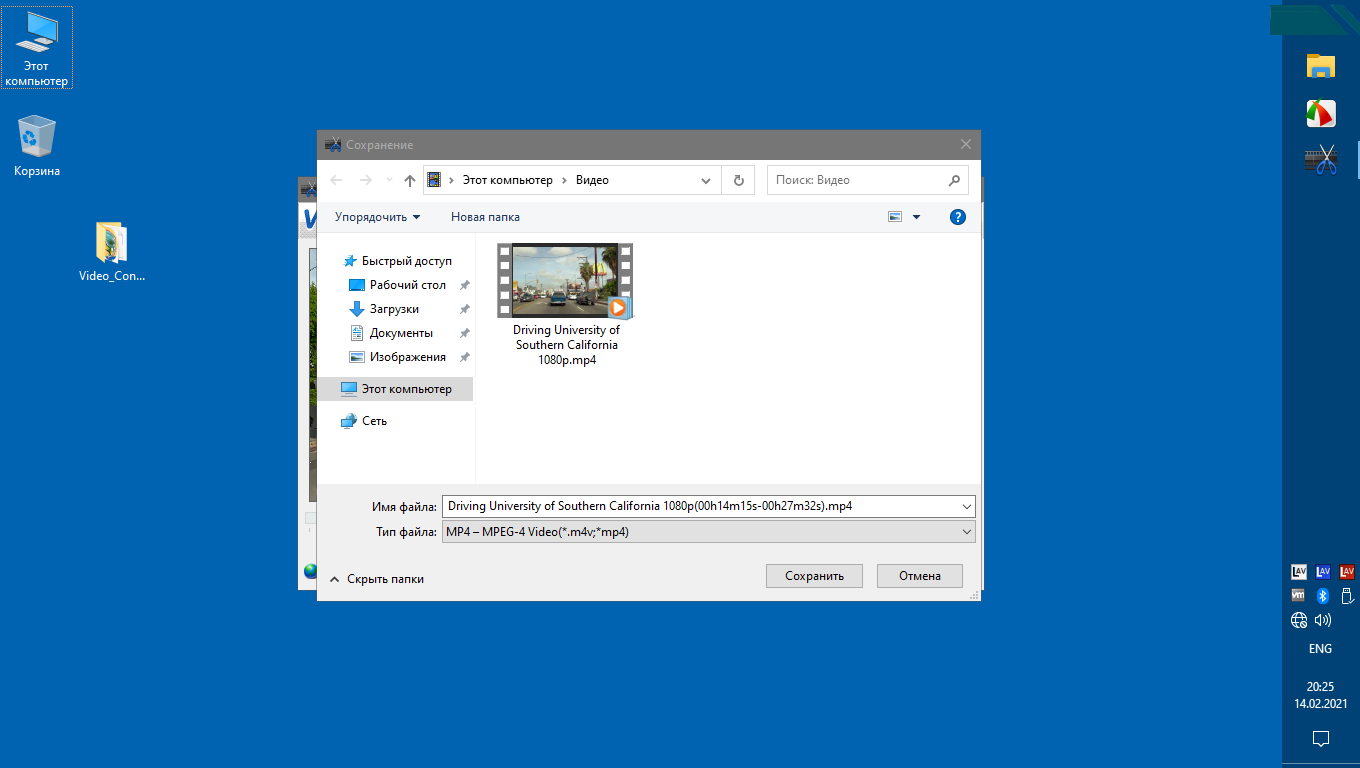This screenshot has width=1360, height=768.
Task: Expand the Тип файла format dropdown
Action: click(966, 533)
